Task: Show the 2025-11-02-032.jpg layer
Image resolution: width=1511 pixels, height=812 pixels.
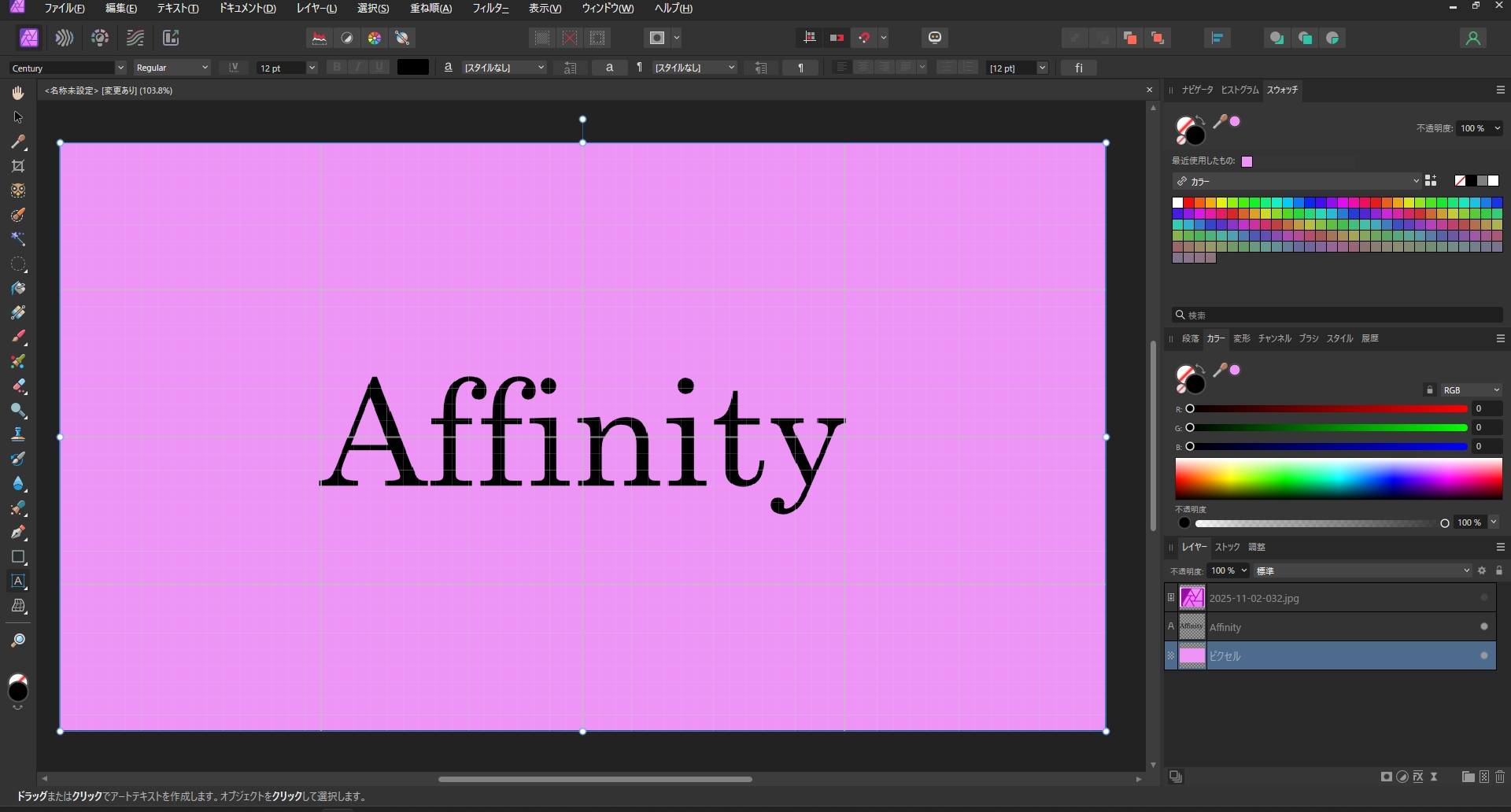Action: pyautogui.click(x=1484, y=598)
